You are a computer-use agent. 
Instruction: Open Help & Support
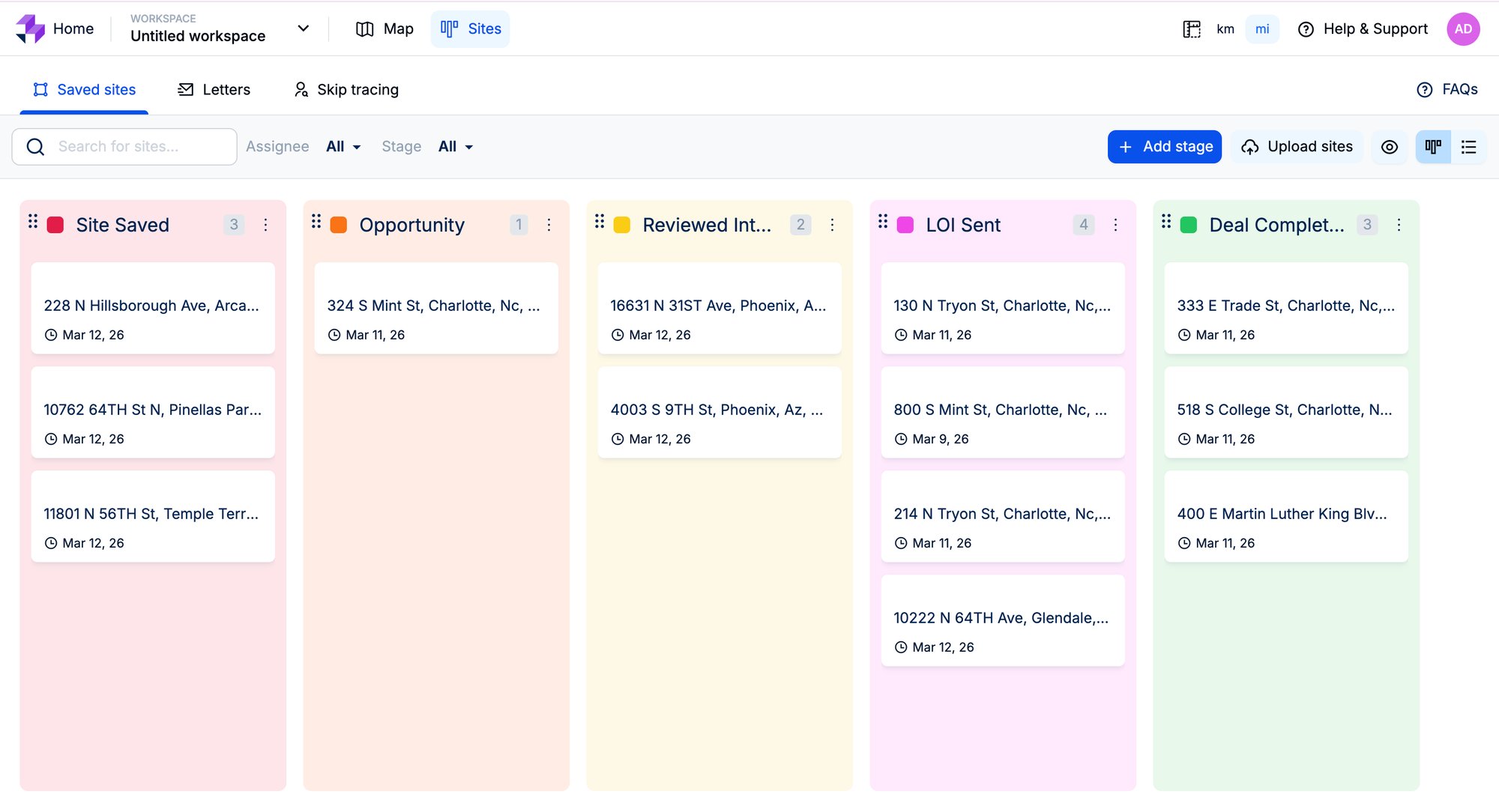click(1363, 29)
